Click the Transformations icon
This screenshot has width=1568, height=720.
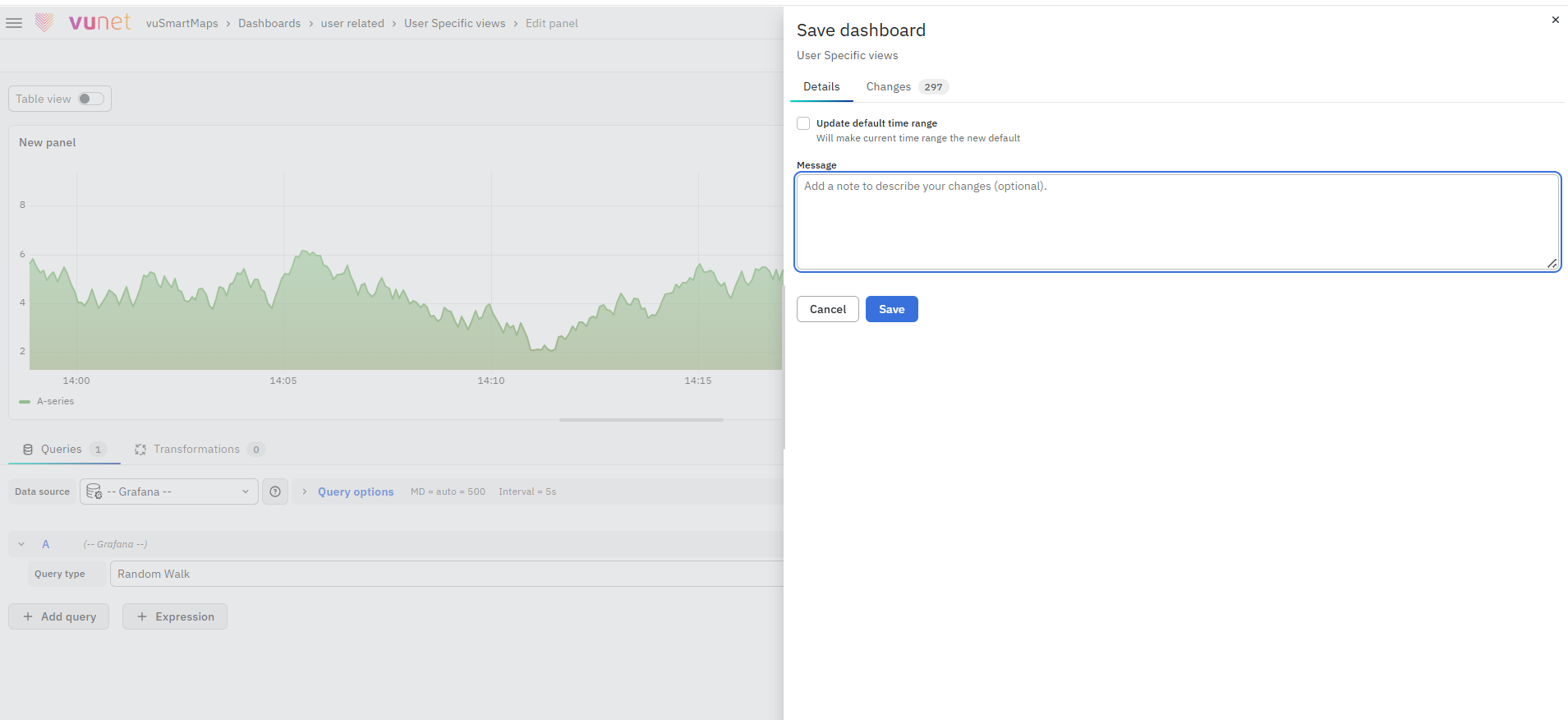pyautogui.click(x=140, y=450)
